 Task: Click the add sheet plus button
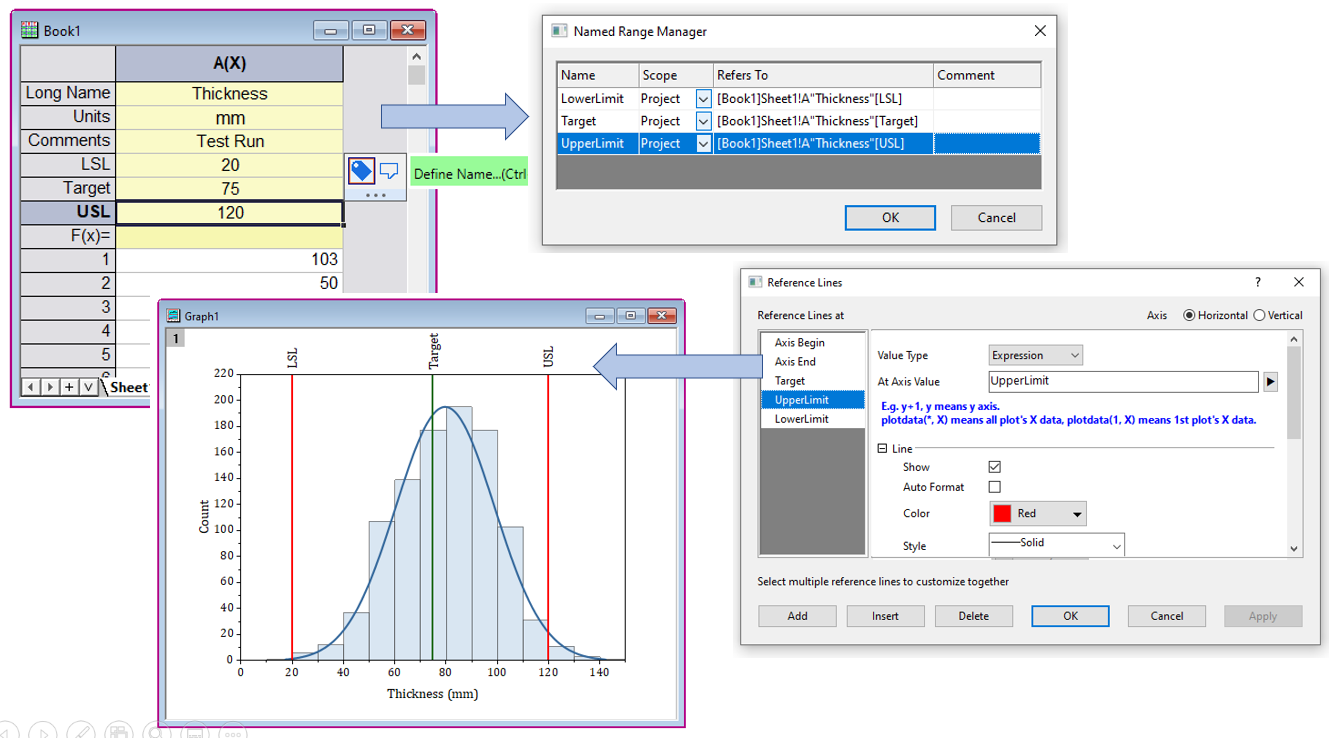click(x=69, y=387)
